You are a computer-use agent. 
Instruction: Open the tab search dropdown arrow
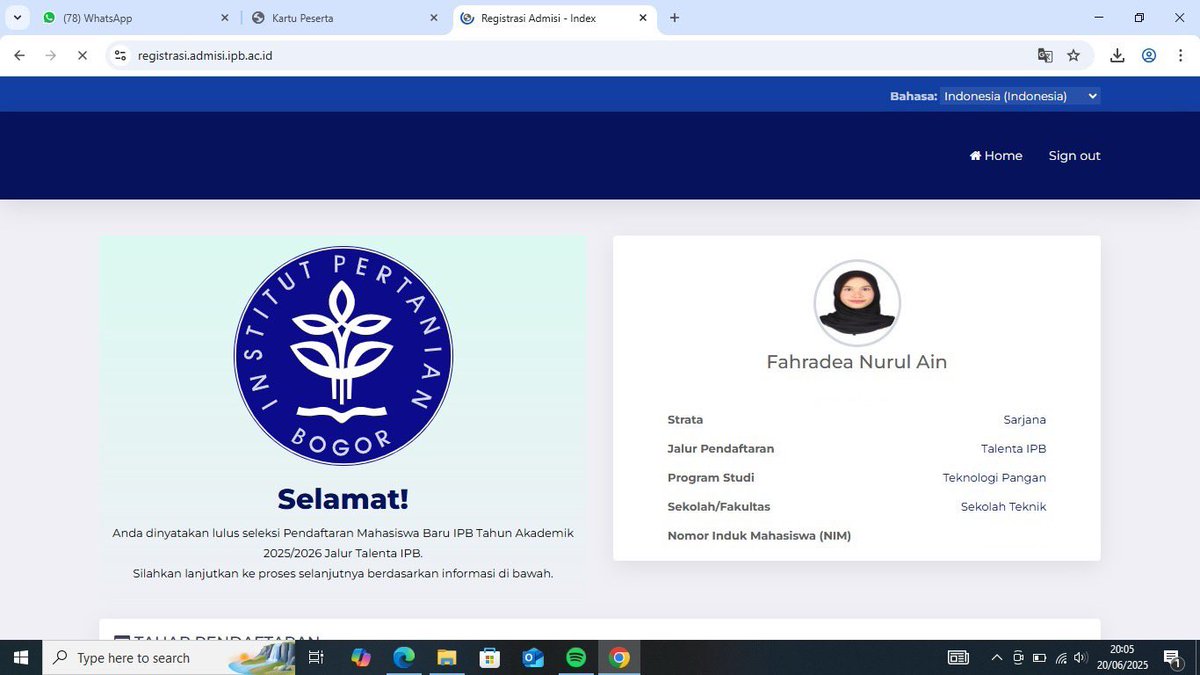tap(17, 18)
